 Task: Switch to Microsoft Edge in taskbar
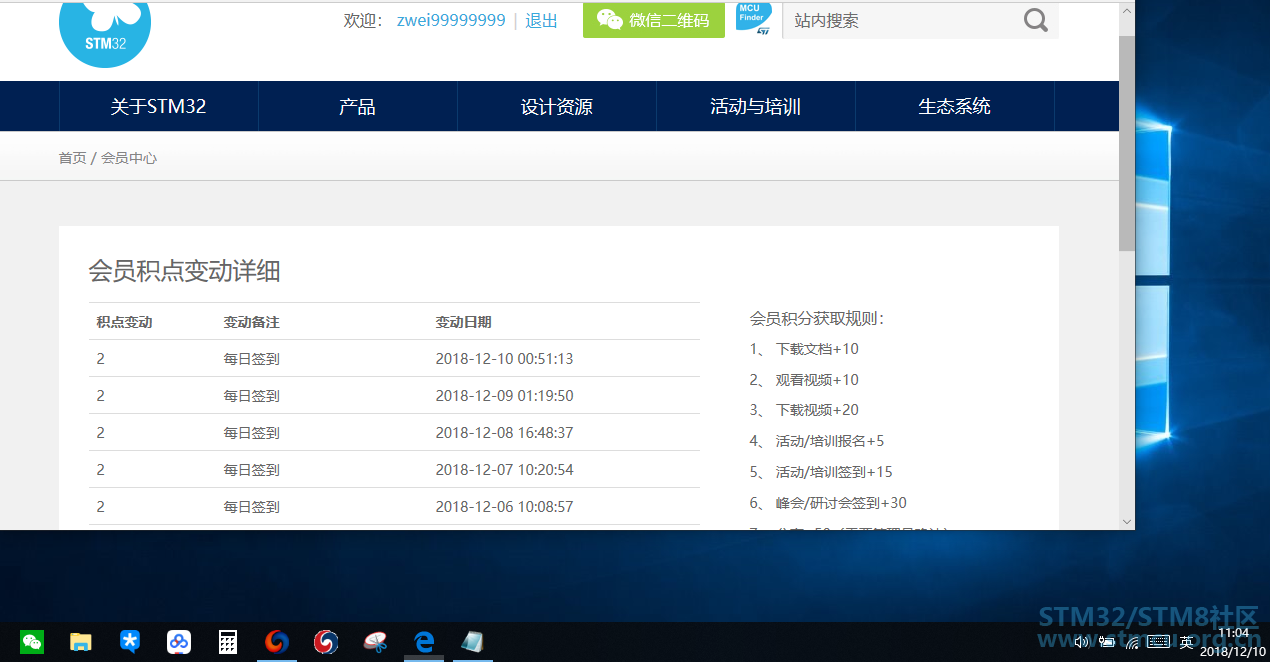424,642
